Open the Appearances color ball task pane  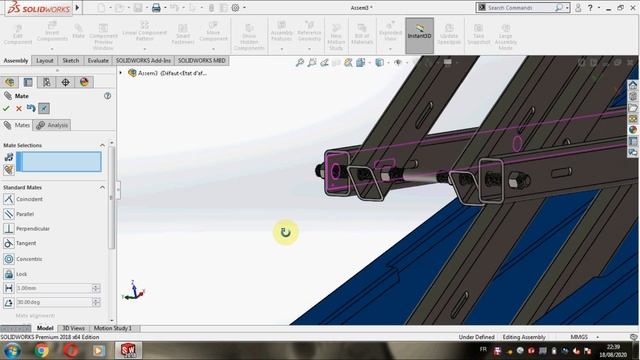[633, 130]
